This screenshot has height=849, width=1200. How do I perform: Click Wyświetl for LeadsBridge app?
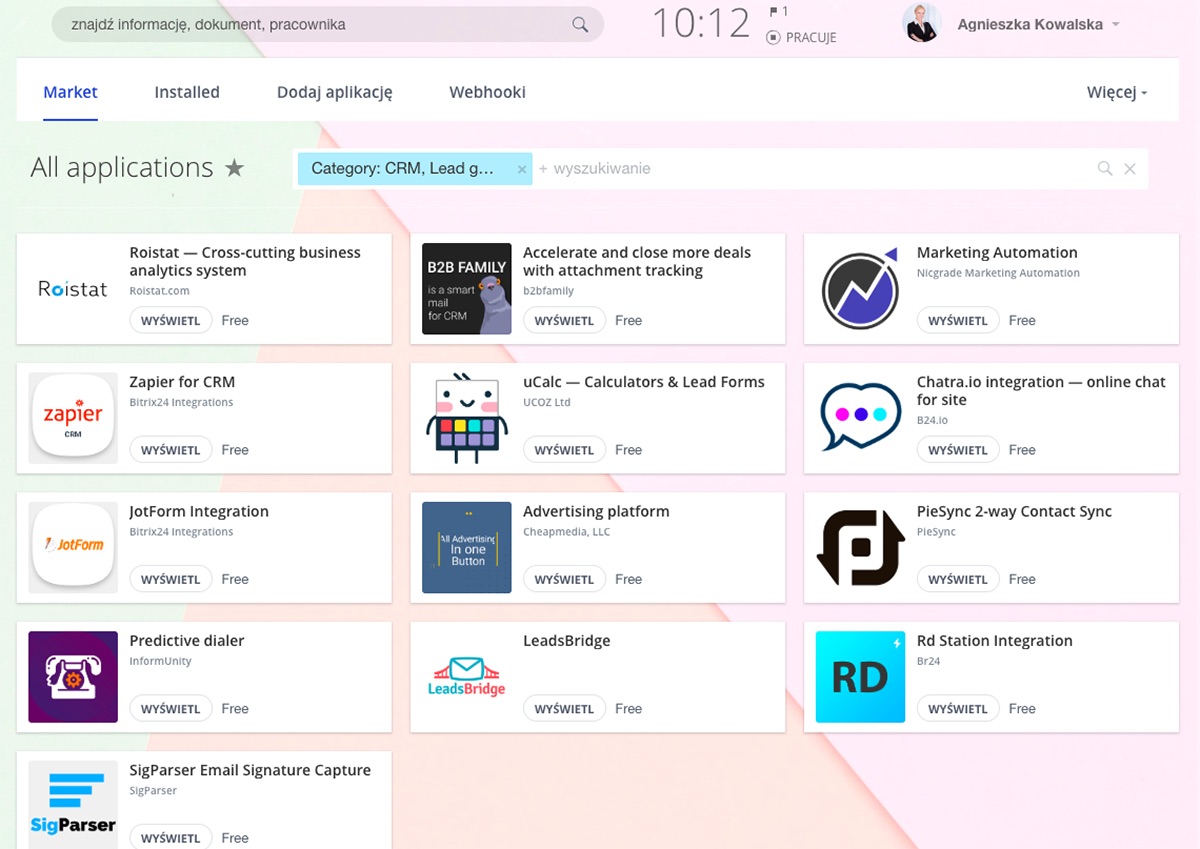coord(564,708)
